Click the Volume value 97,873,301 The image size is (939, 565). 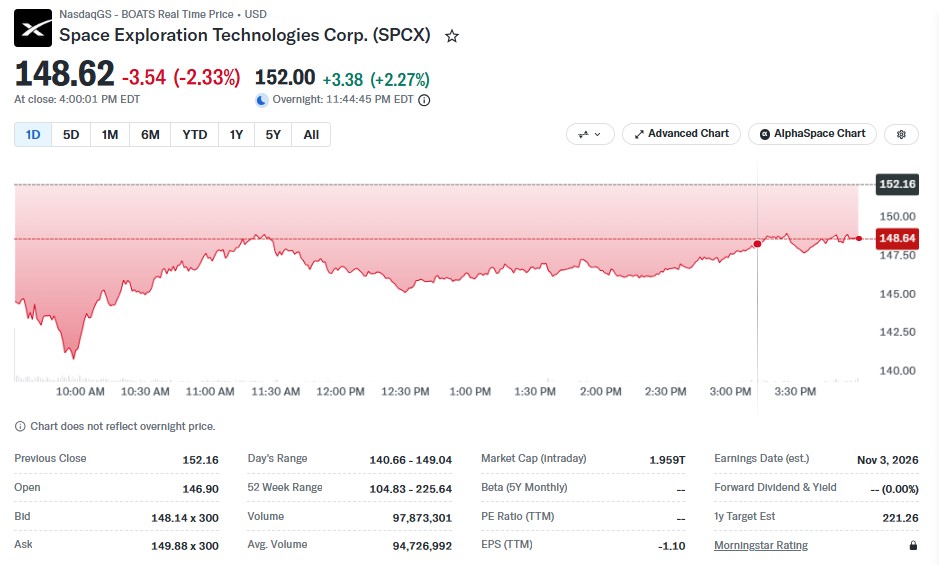point(422,518)
